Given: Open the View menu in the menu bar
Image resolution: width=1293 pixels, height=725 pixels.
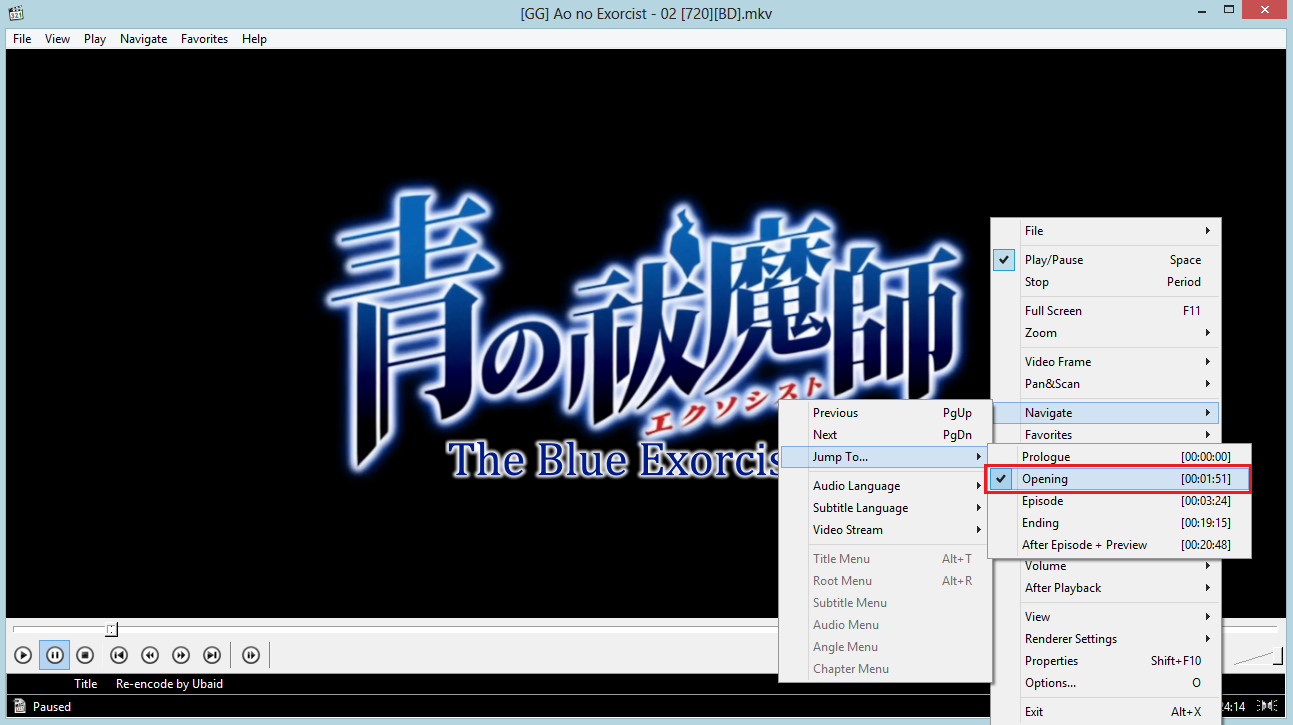Looking at the screenshot, I should tap(58, 39).
